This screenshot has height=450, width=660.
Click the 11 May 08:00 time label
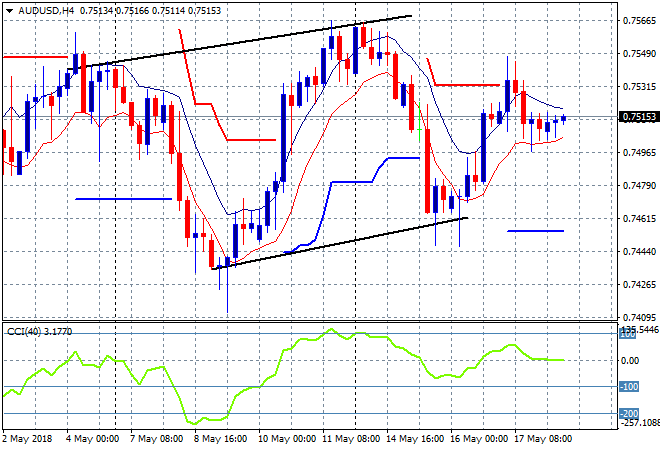[351, 439]
